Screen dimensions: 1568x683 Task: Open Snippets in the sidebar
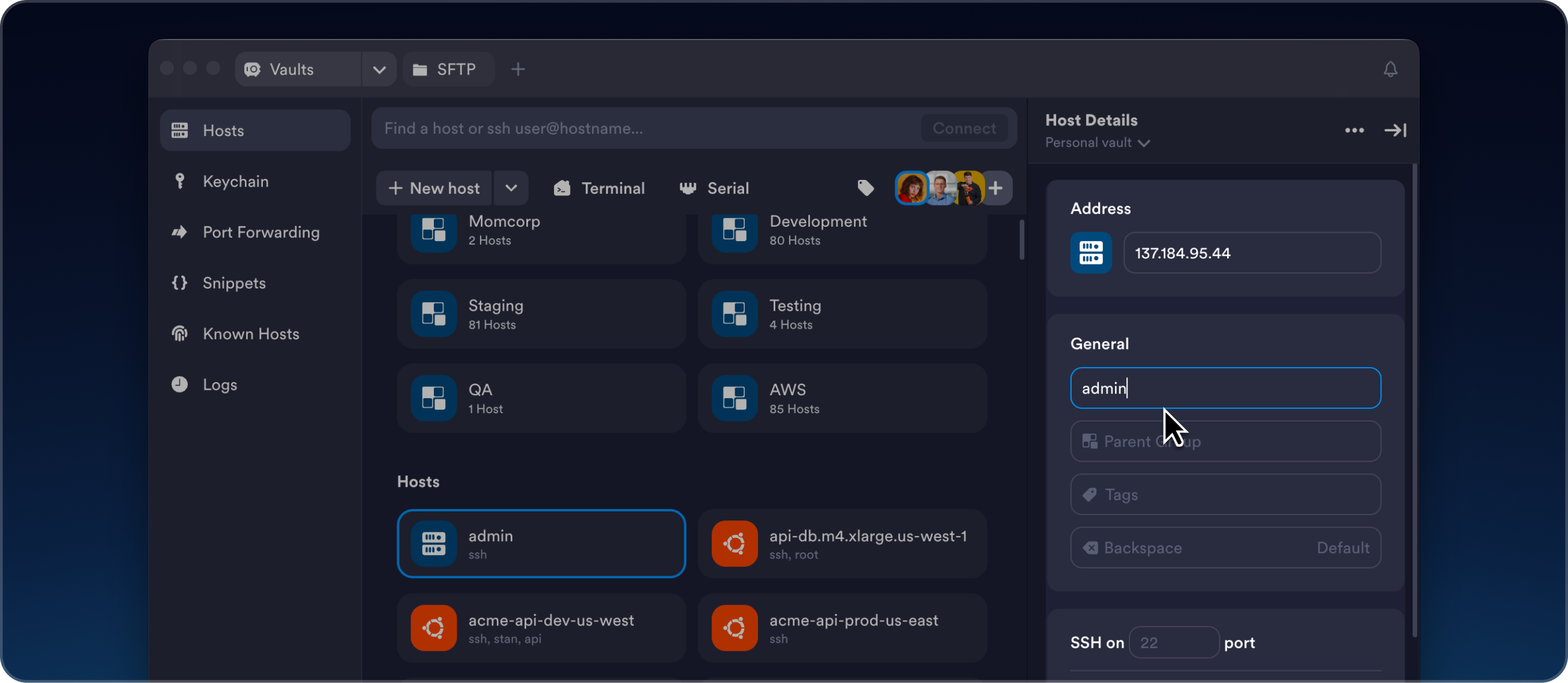click(255, 283)
